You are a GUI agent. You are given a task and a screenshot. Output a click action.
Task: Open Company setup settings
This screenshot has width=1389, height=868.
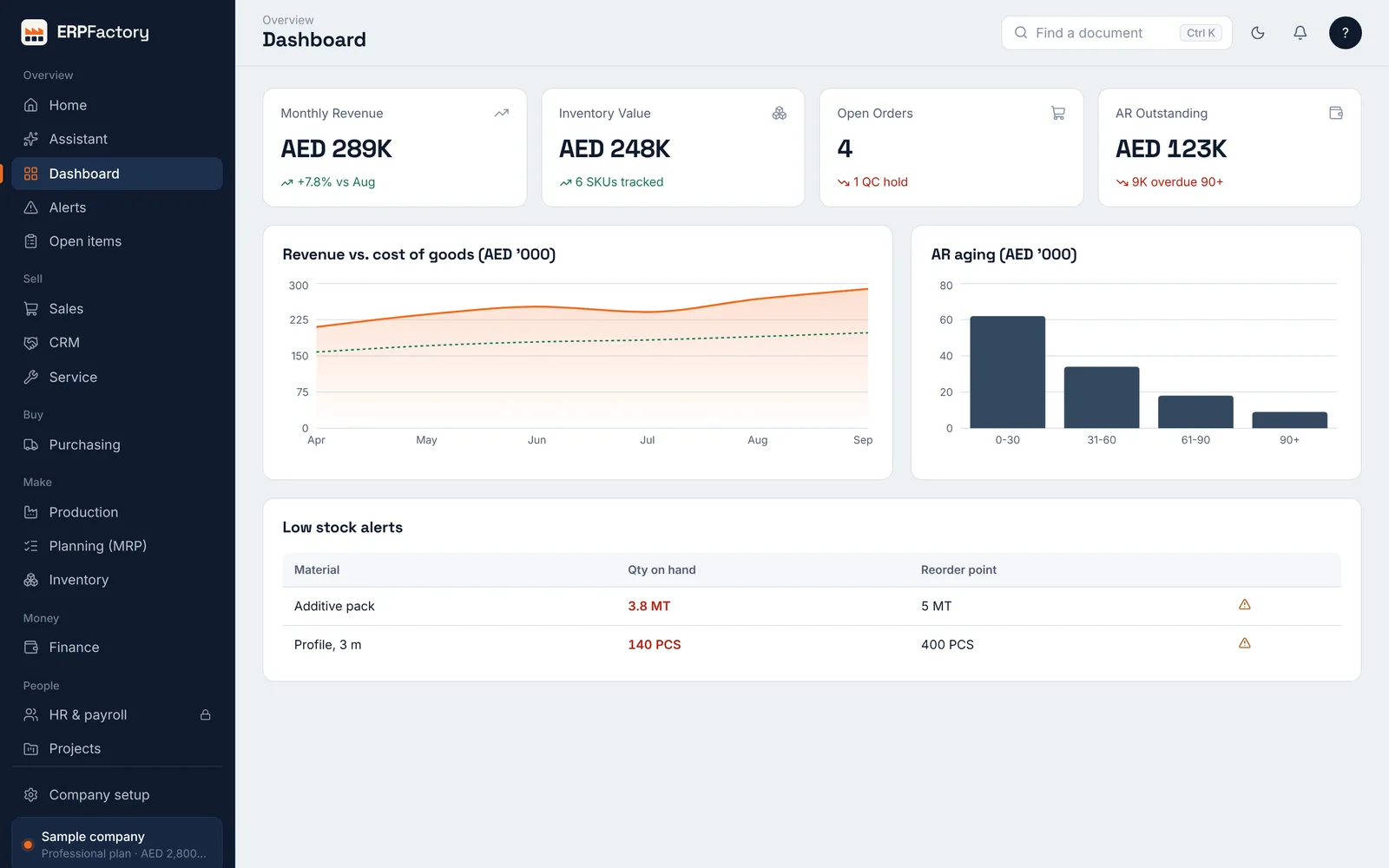point(117,795)
